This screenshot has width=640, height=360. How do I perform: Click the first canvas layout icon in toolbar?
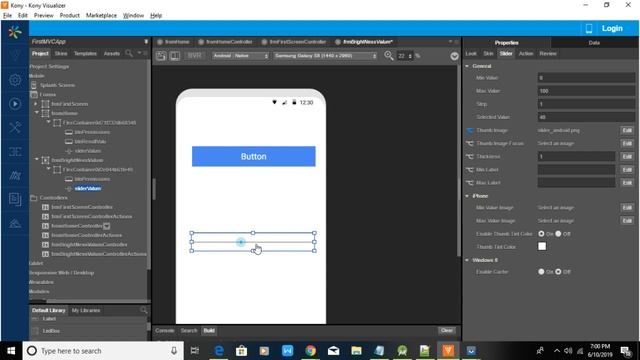161,56
